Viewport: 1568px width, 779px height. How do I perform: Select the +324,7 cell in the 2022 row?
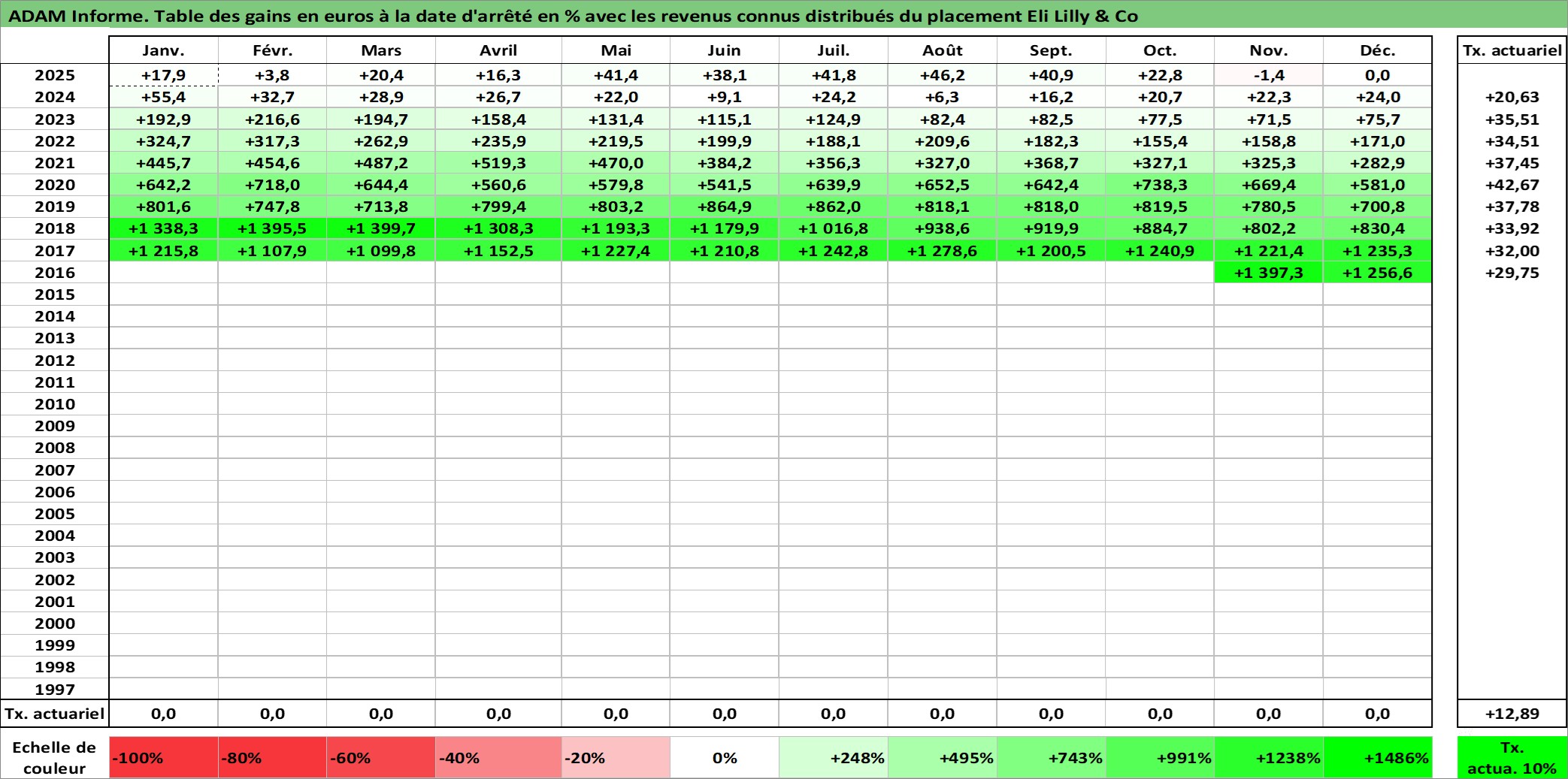(164, 141)
